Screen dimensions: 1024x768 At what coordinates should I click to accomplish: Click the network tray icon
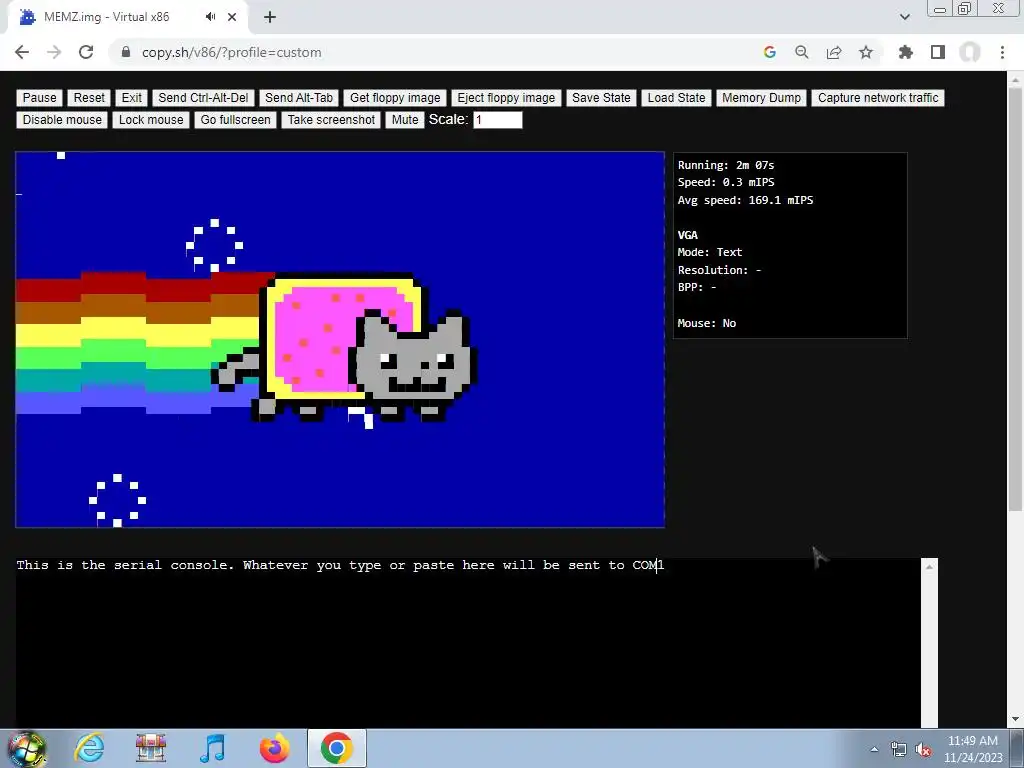(899, 750)
